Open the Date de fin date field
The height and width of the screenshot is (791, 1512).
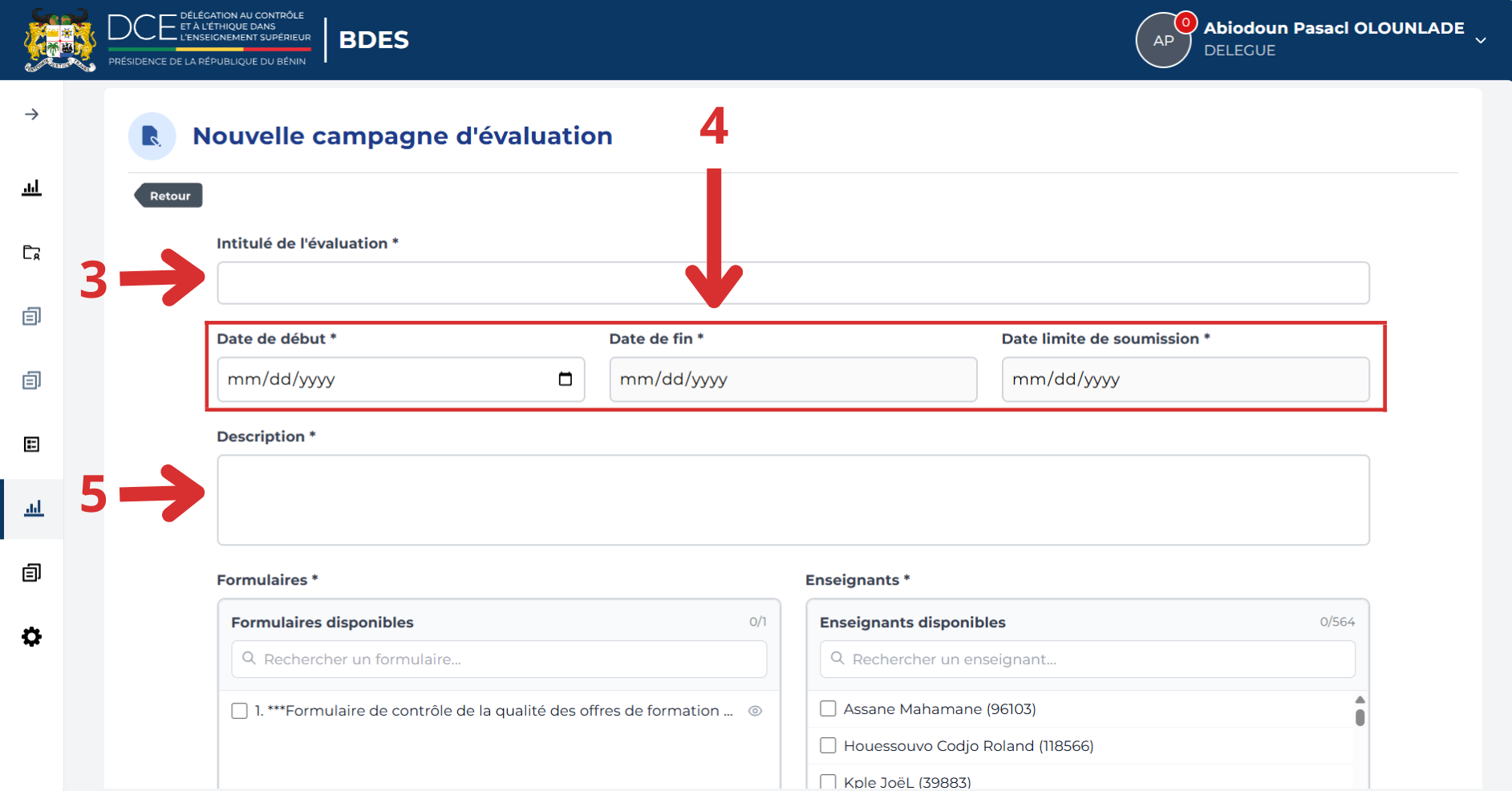tap(793, 379)
